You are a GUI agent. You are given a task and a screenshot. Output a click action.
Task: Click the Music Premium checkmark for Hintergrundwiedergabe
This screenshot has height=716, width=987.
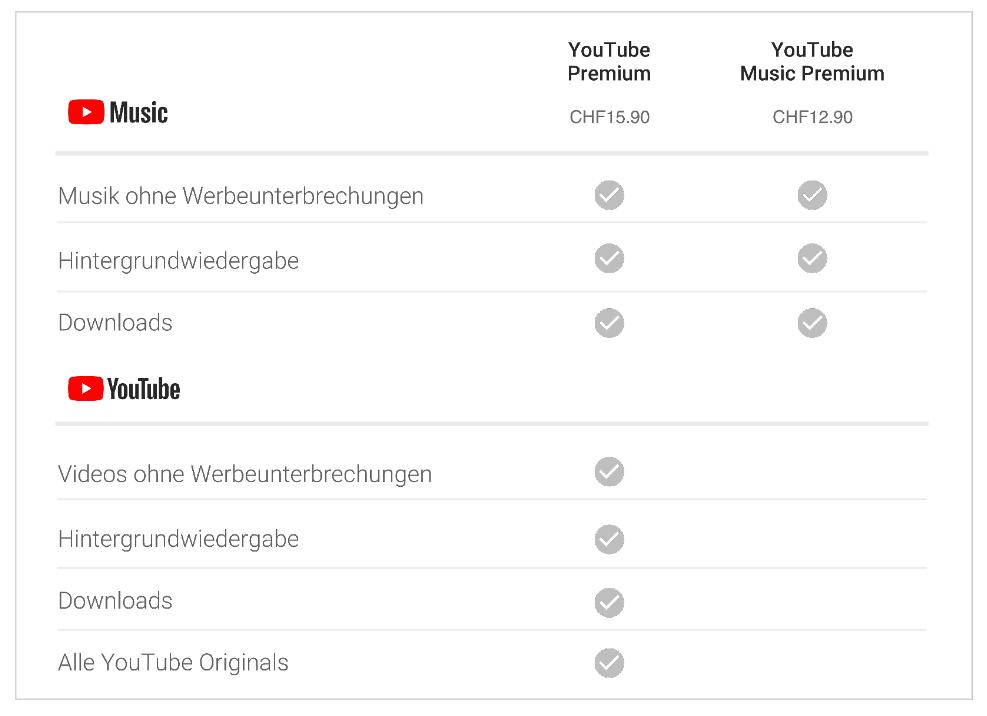coord(812,258)
